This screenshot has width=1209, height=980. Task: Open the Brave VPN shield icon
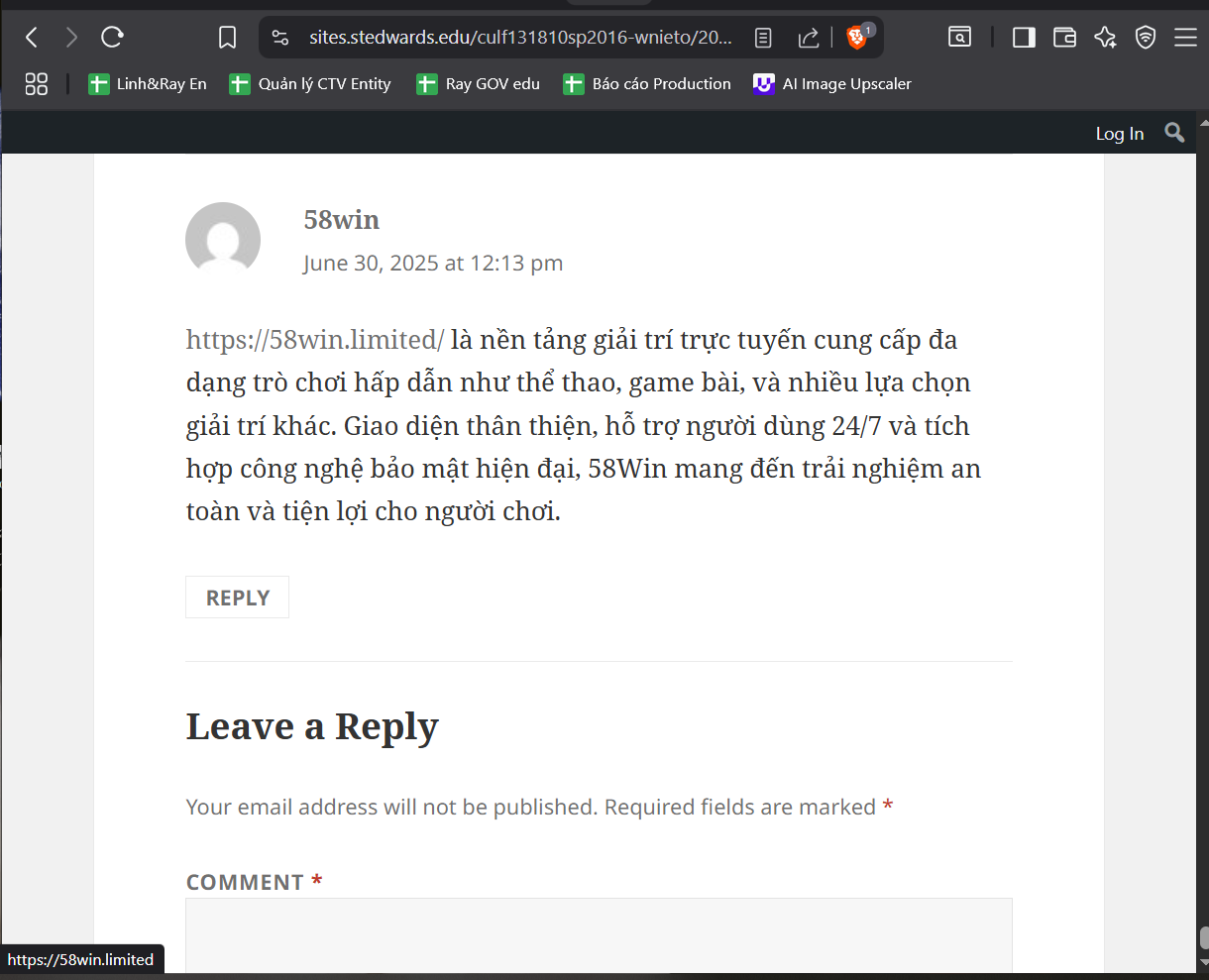coord(1146,38)
